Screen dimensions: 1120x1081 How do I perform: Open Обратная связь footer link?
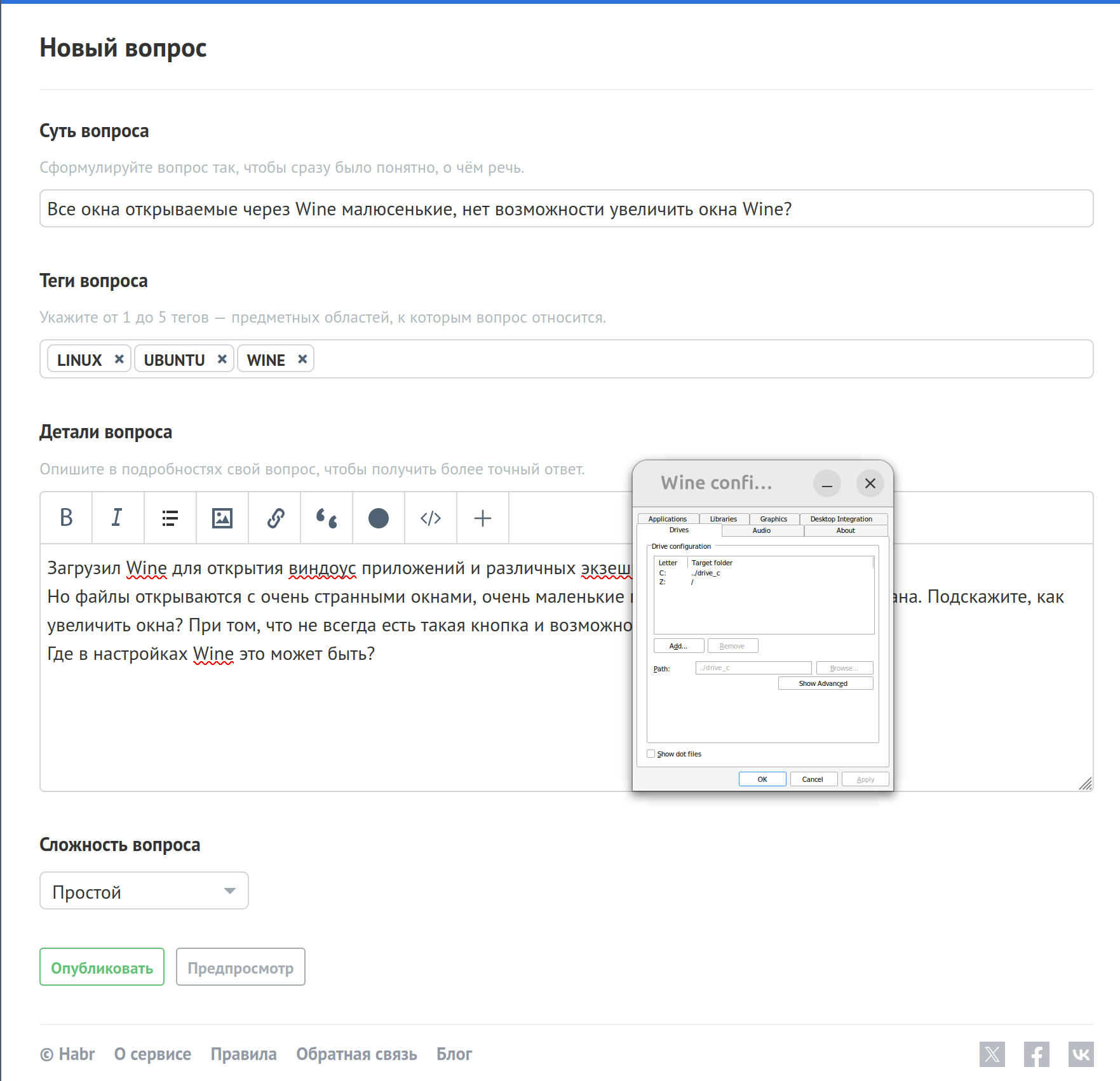tap(356, 1054)
